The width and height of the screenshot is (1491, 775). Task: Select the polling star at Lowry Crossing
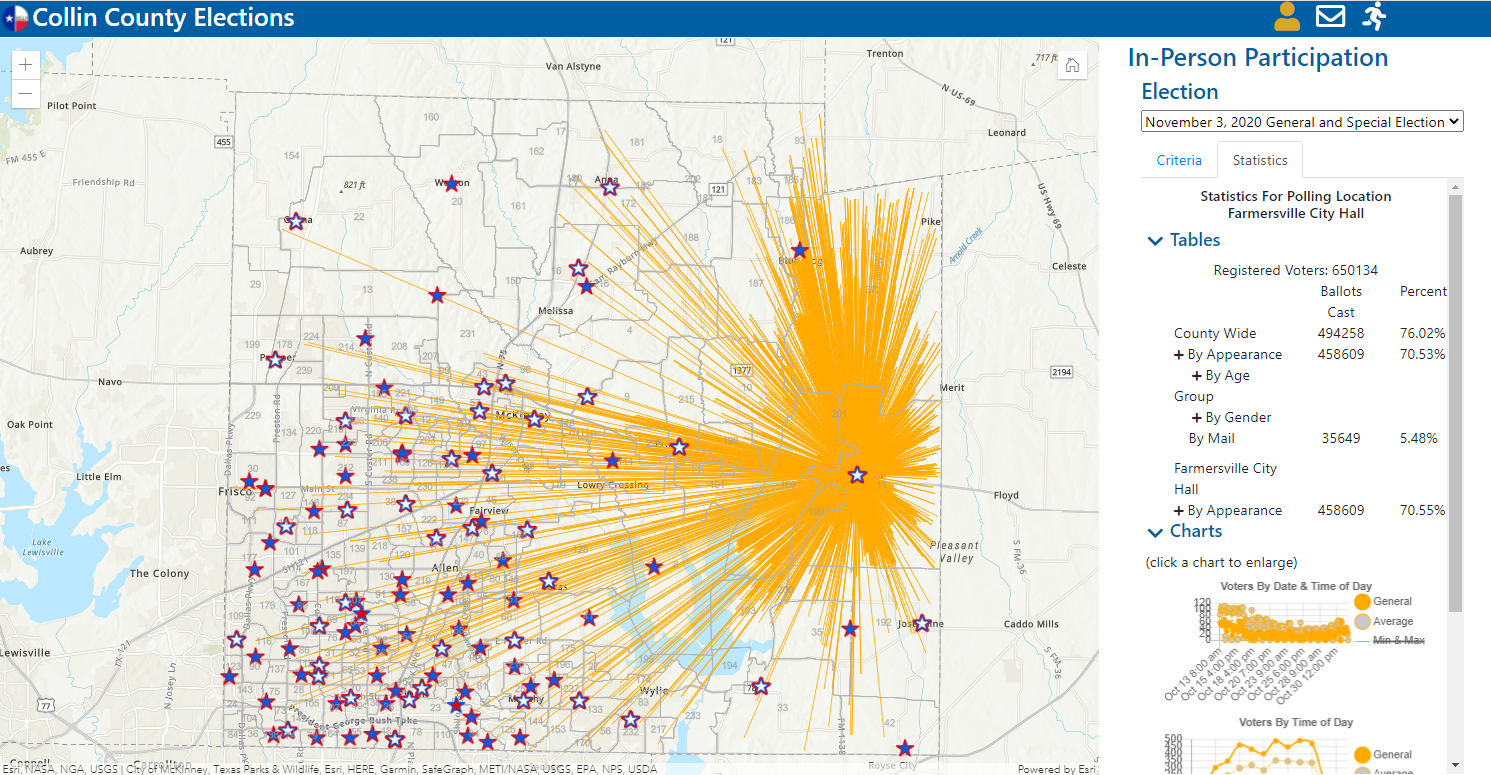[x=612, y=461]
